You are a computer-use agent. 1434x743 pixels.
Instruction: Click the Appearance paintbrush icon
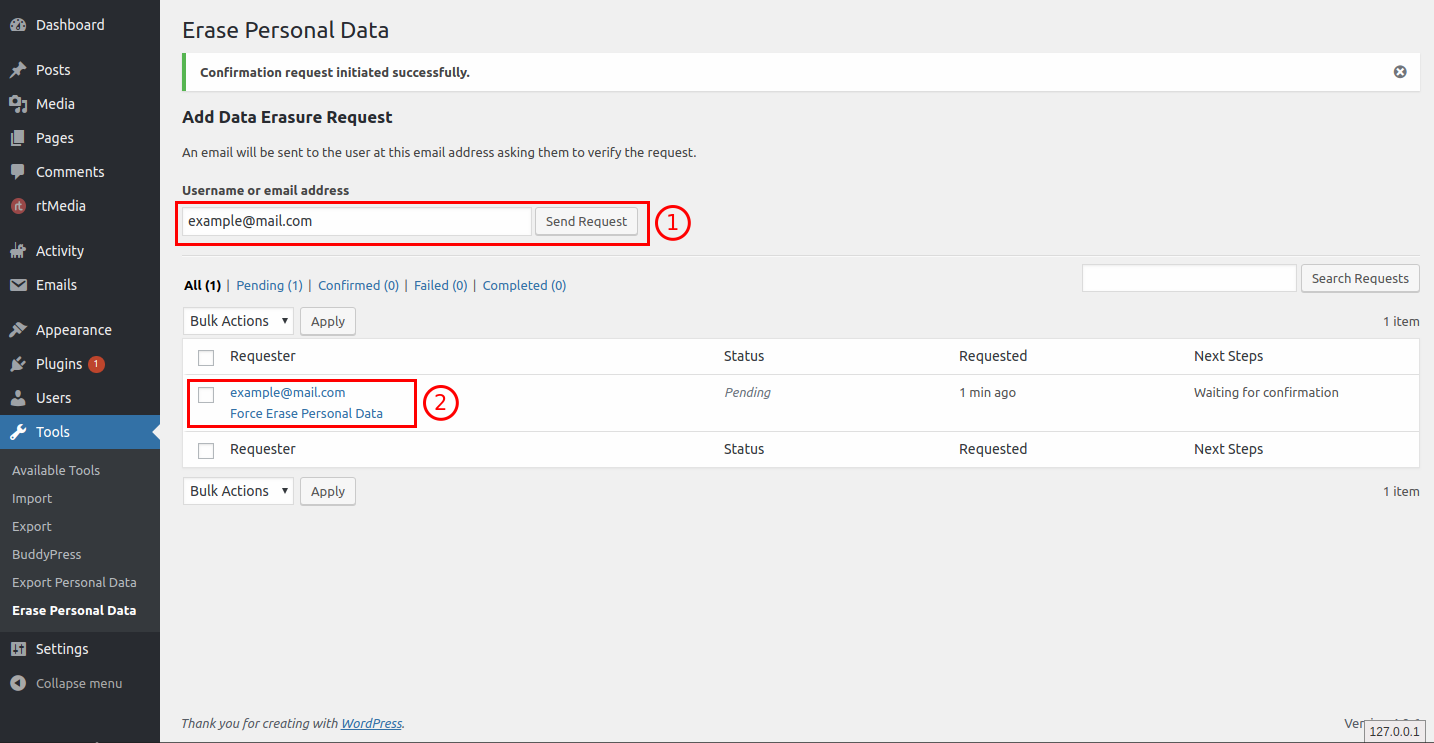[x=17, y=329]
